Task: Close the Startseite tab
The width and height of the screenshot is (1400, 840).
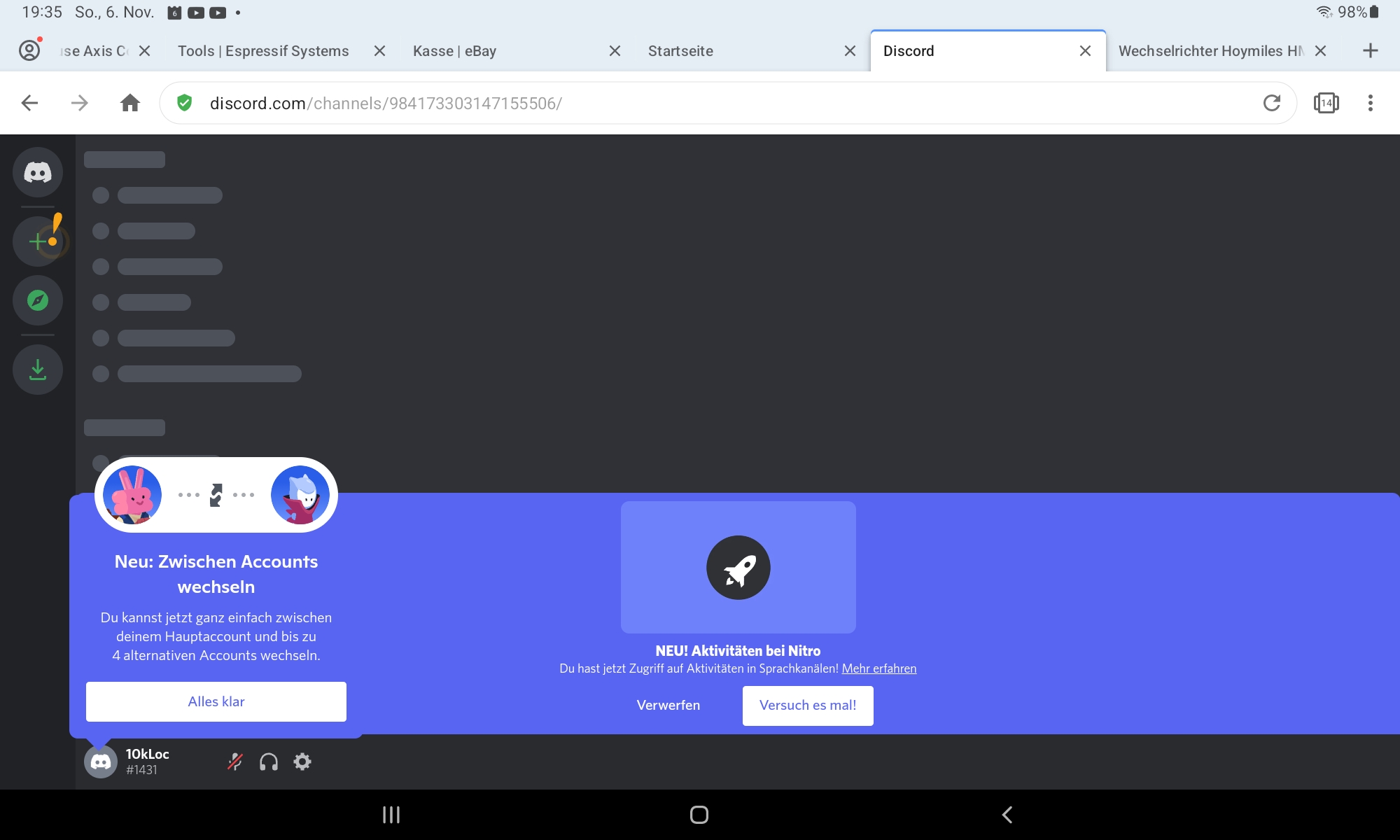Action: 850,51
